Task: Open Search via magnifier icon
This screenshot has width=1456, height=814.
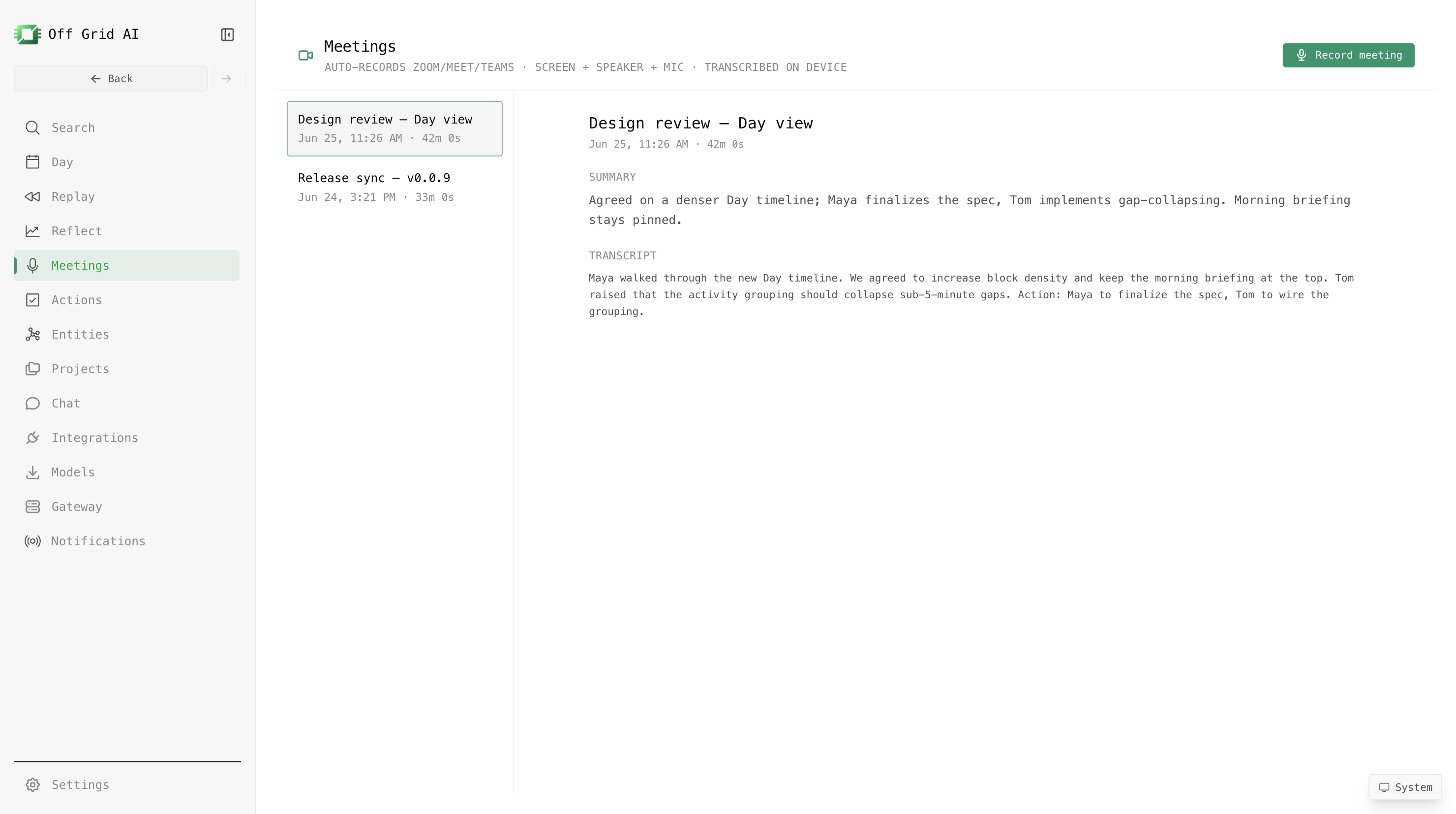Action: (x=33, y=128)
